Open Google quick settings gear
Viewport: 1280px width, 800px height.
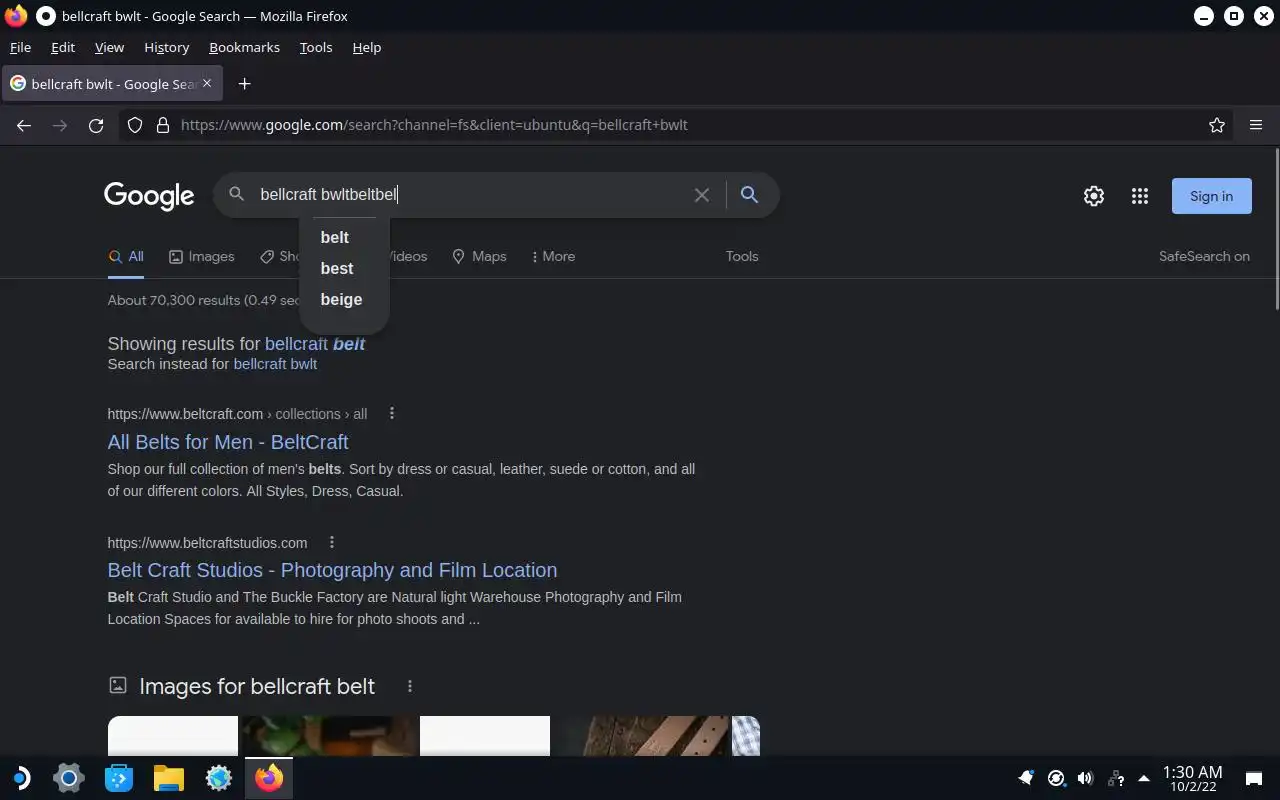[1094, 196]
